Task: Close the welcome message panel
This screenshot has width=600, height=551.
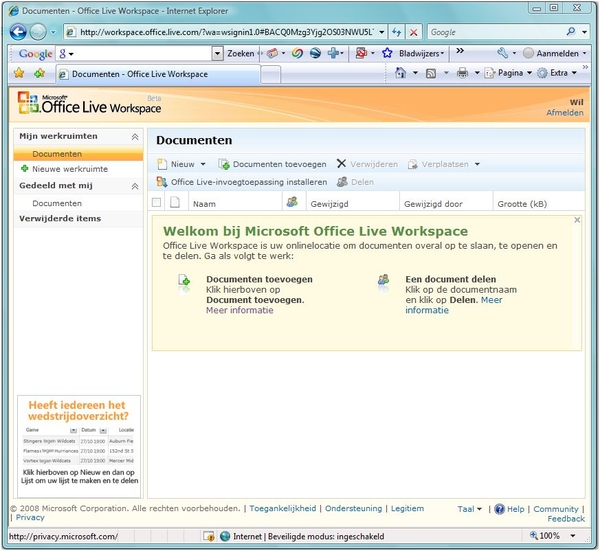Action: 577,220
